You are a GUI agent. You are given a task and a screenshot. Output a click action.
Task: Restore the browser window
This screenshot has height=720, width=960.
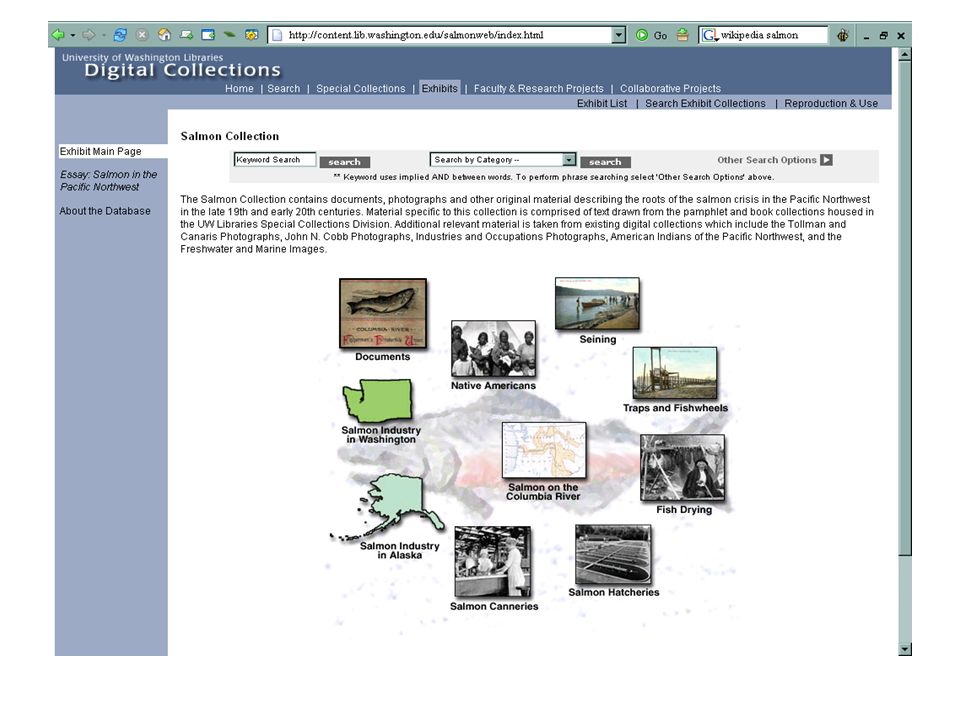883,36
